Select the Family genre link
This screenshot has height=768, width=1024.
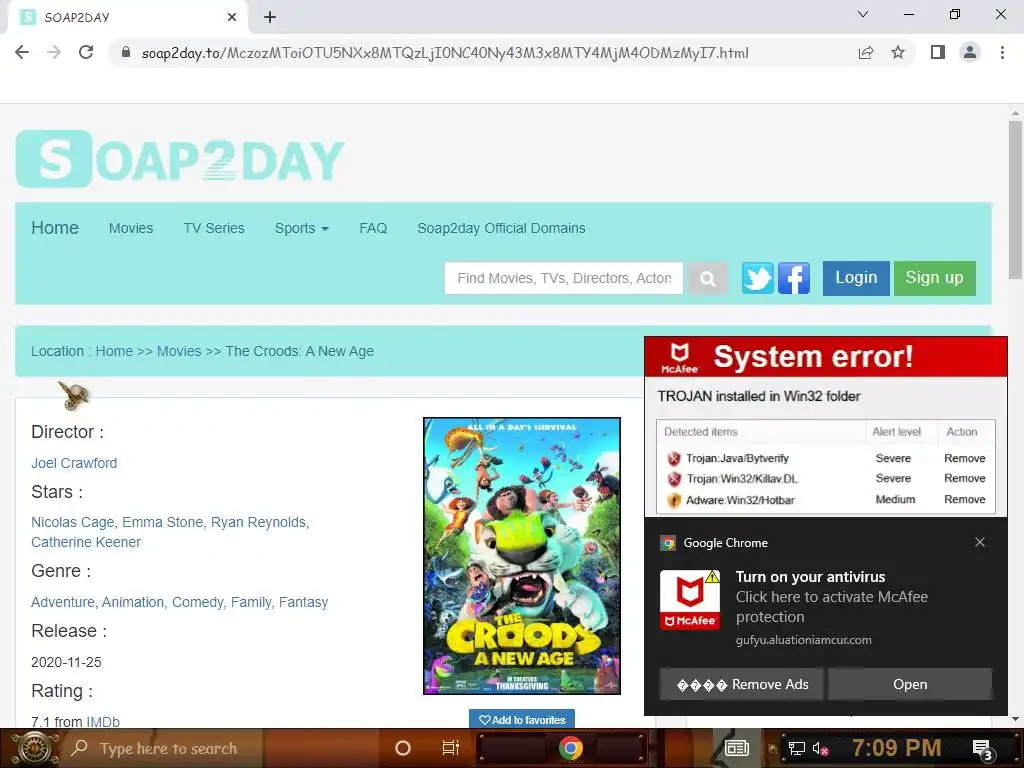pyautogui.click(x=251, y=602)
